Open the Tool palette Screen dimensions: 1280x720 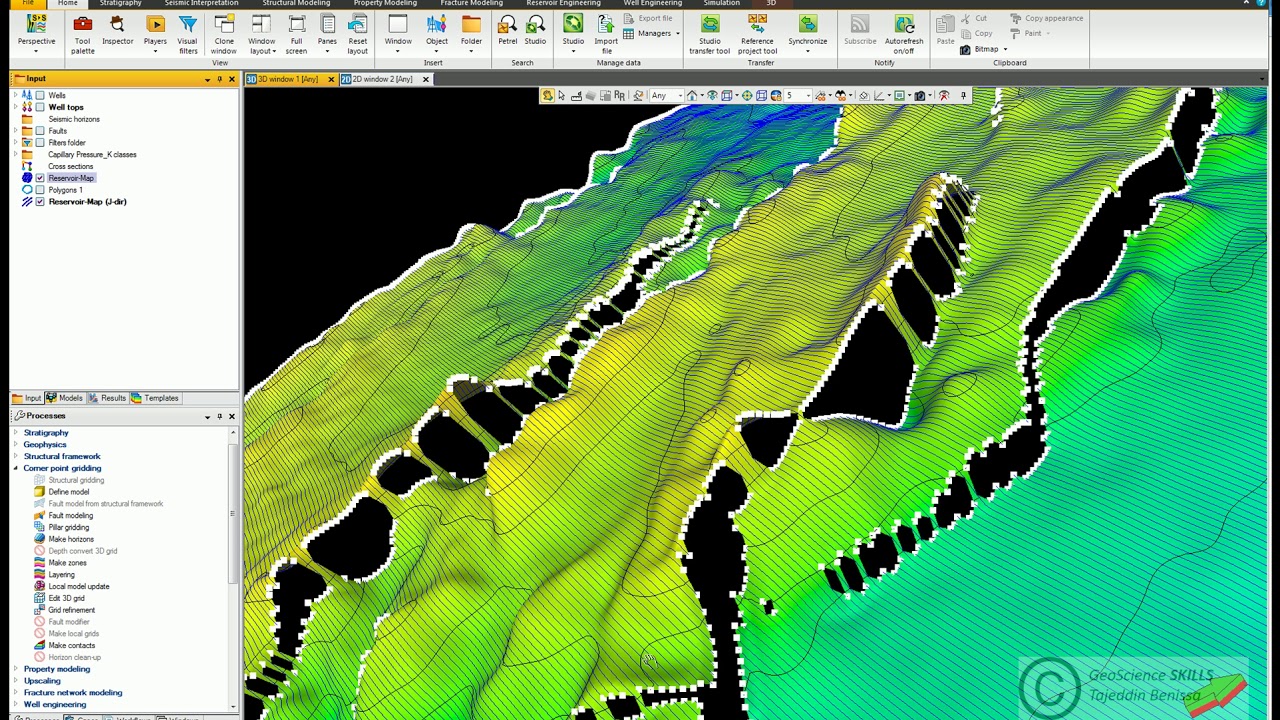point(83,34)
